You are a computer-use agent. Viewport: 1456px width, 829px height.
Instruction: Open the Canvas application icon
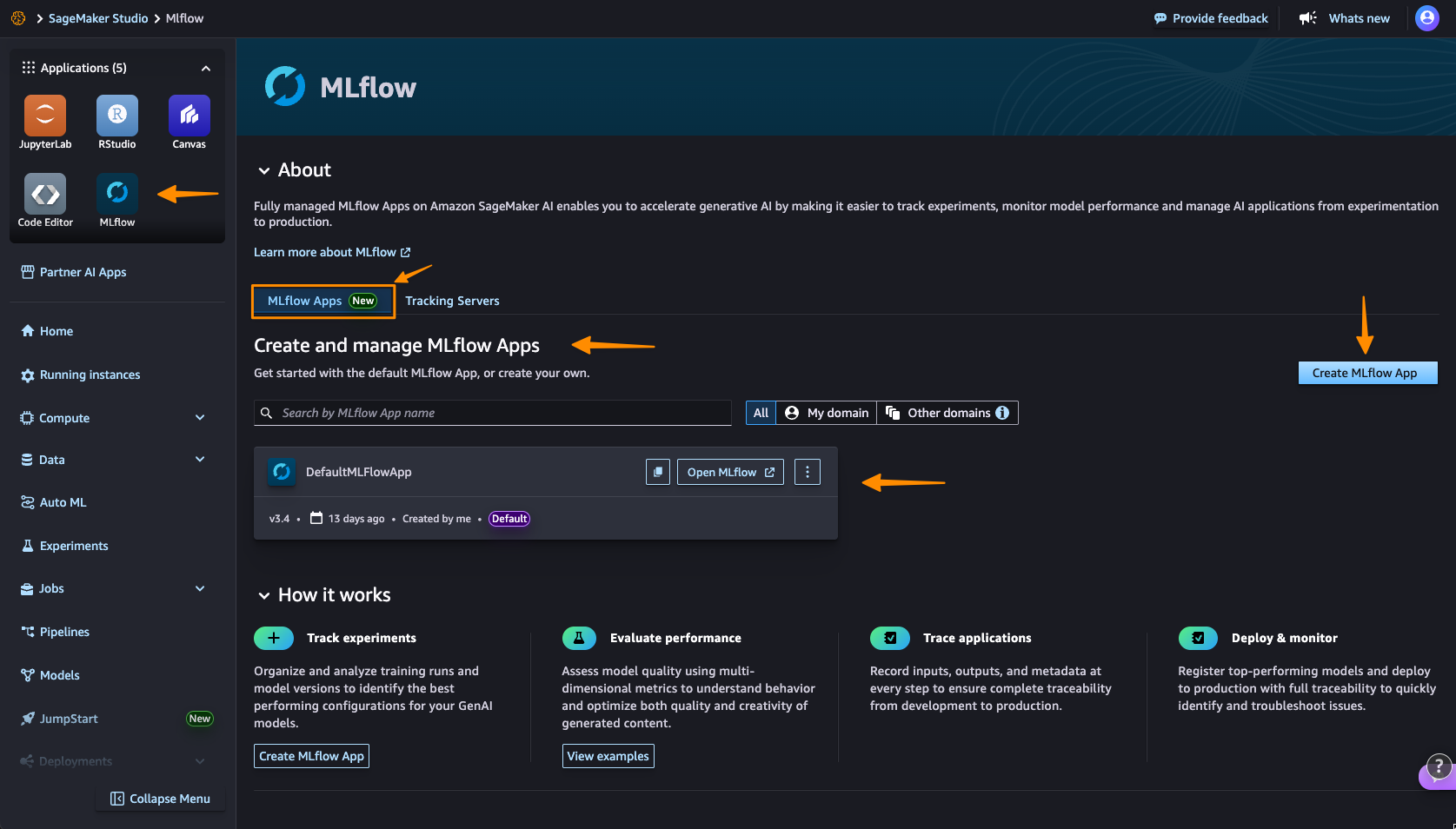[x=189, y=114]
